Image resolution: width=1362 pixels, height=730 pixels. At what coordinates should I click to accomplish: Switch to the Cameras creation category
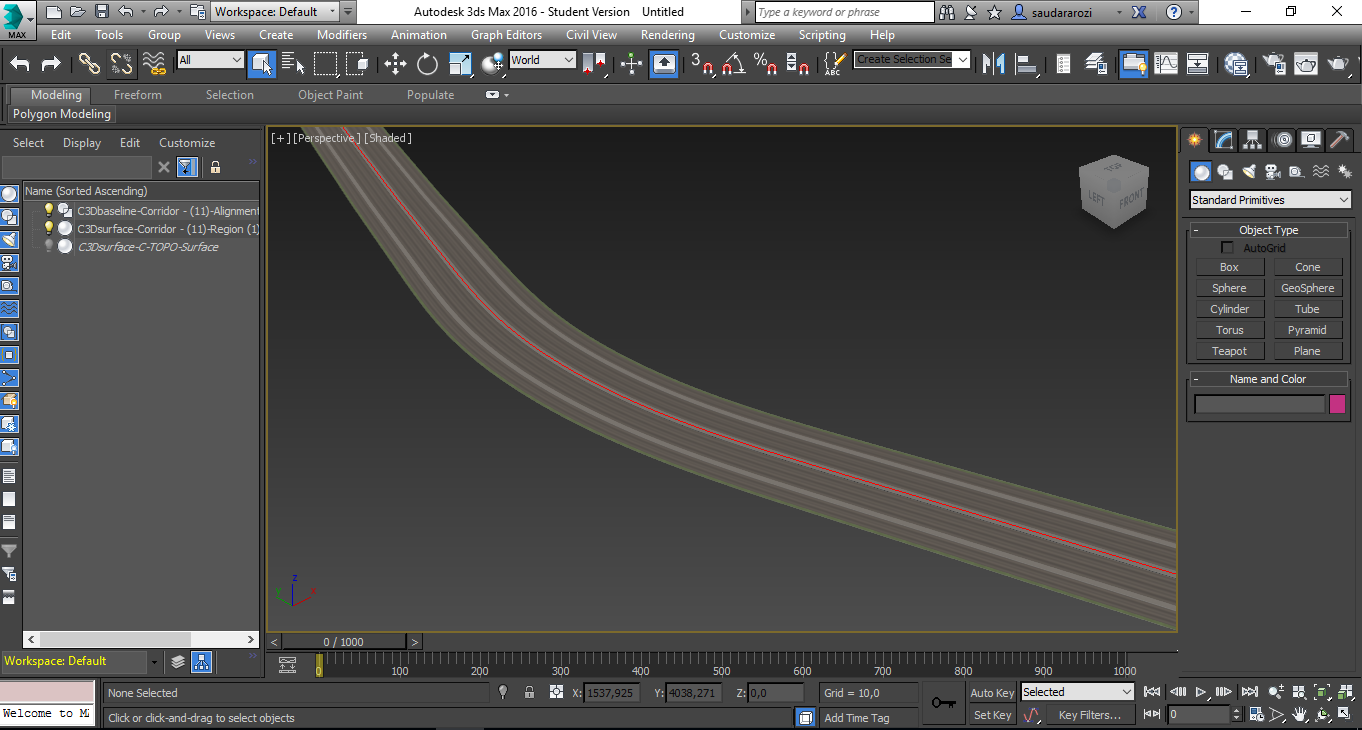point(1272,171)
